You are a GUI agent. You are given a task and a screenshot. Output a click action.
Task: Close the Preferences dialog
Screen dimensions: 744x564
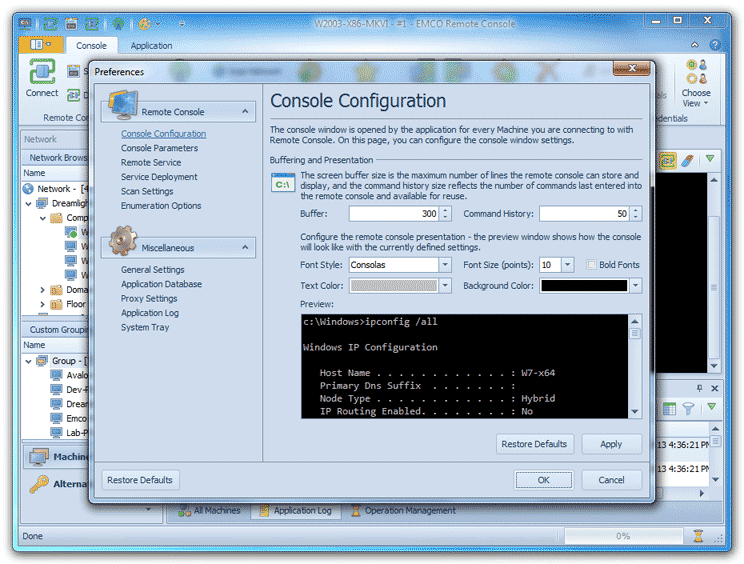point(631,68)
